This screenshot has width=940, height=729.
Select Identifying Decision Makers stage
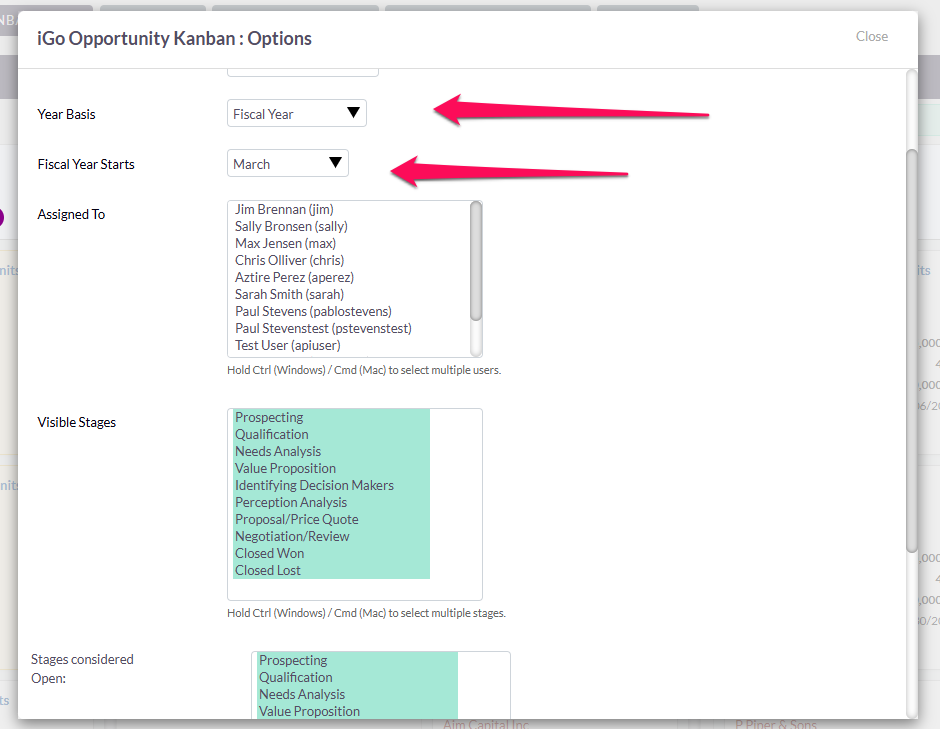click(332, 485)
